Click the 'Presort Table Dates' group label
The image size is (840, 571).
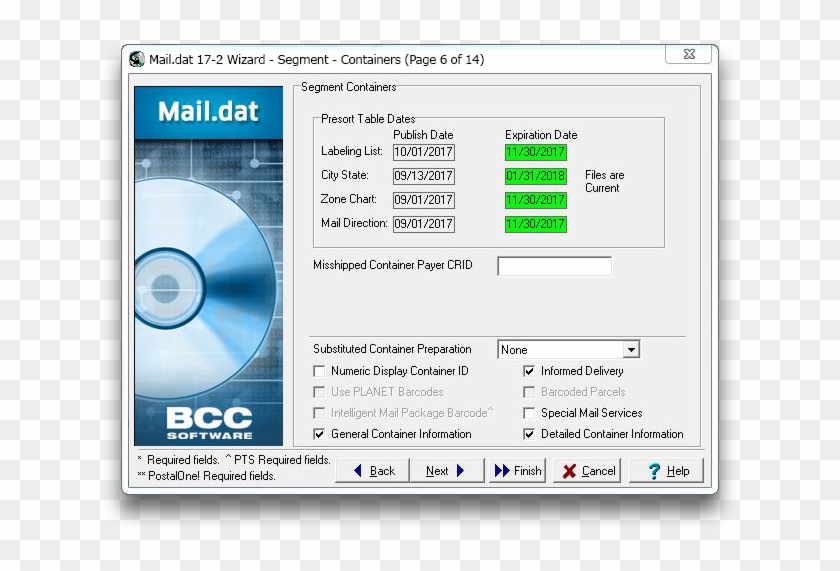pos(368,119)
